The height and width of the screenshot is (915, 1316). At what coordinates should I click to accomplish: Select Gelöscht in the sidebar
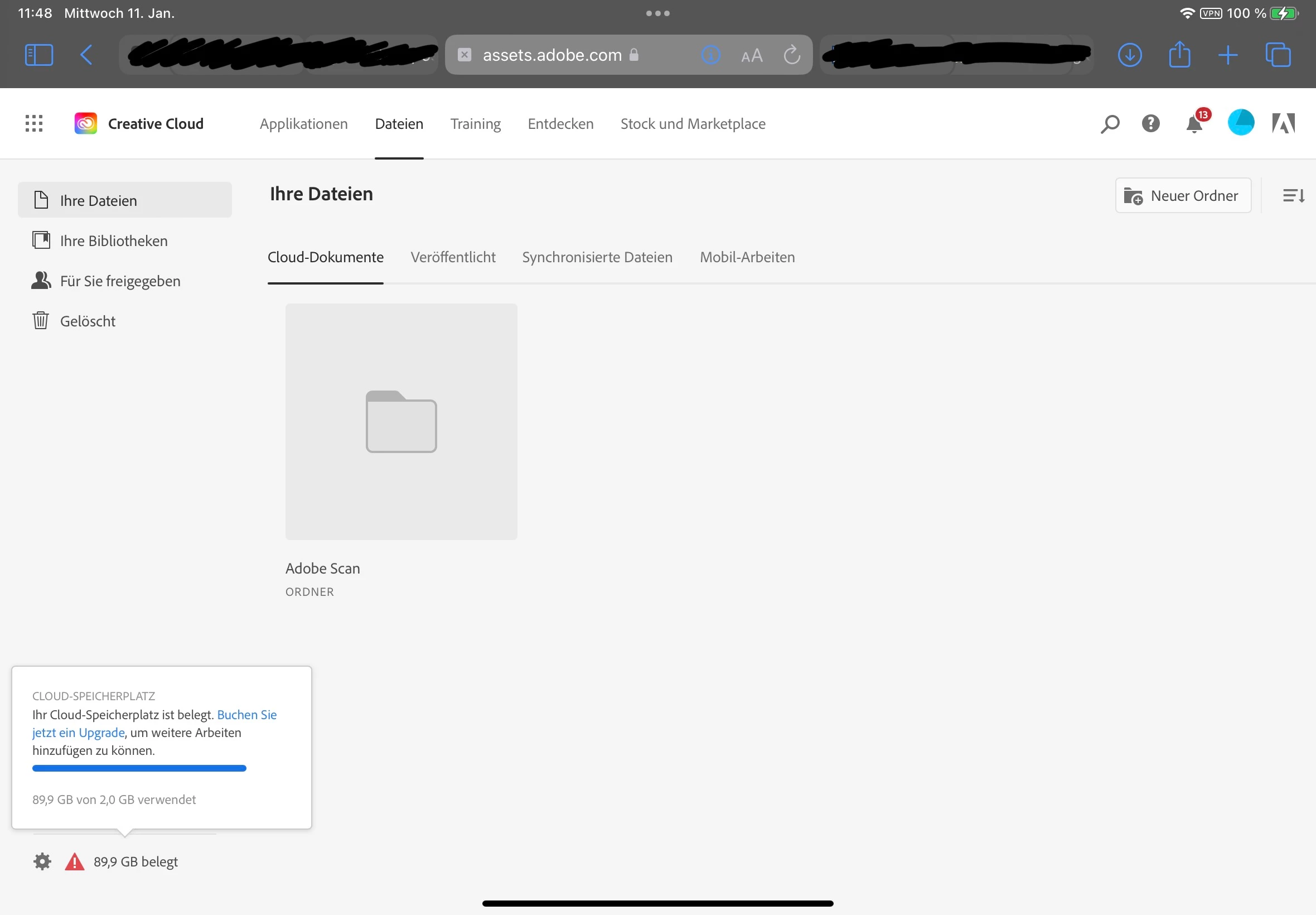tap(88, 321)
